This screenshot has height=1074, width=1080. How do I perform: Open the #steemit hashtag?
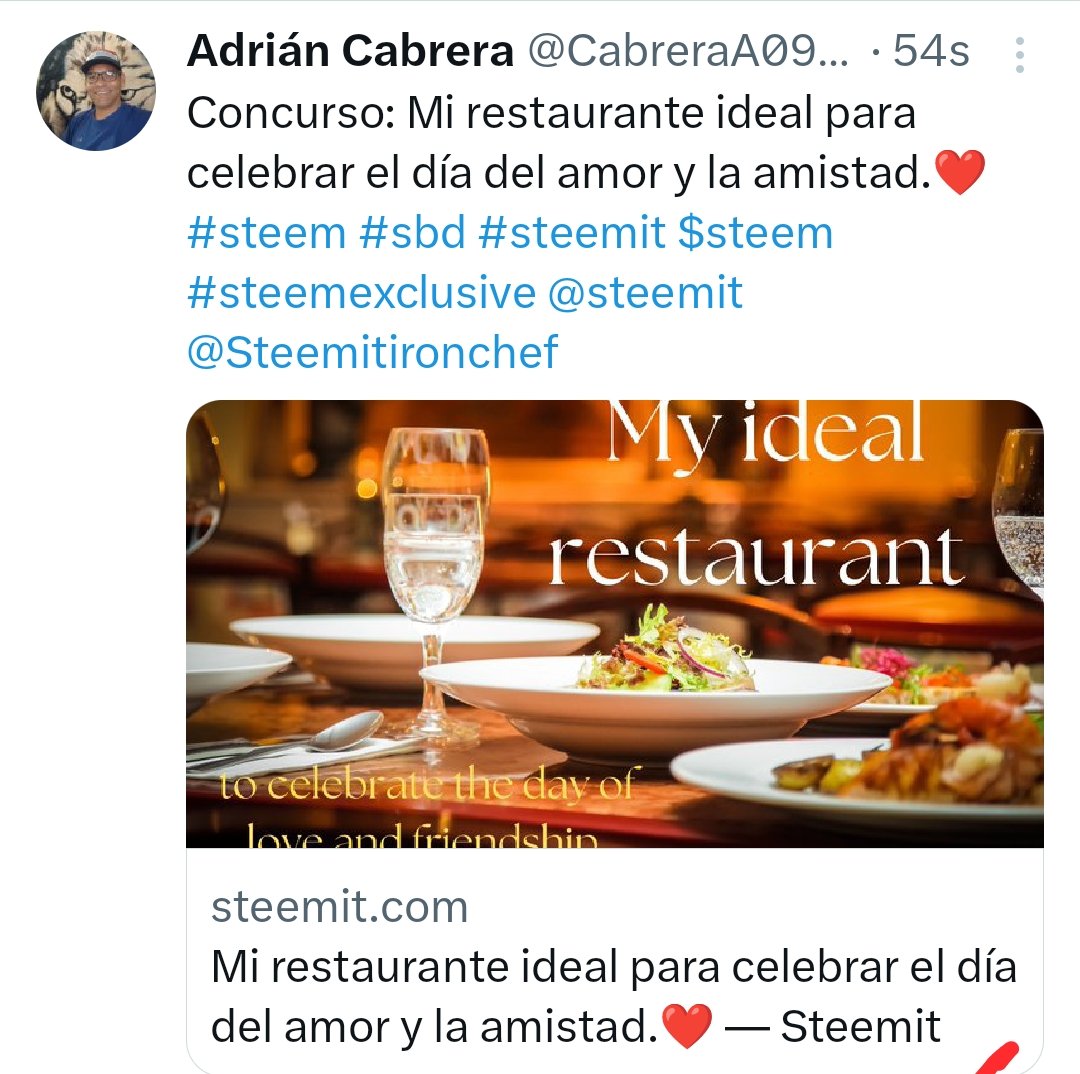point(572,233)
